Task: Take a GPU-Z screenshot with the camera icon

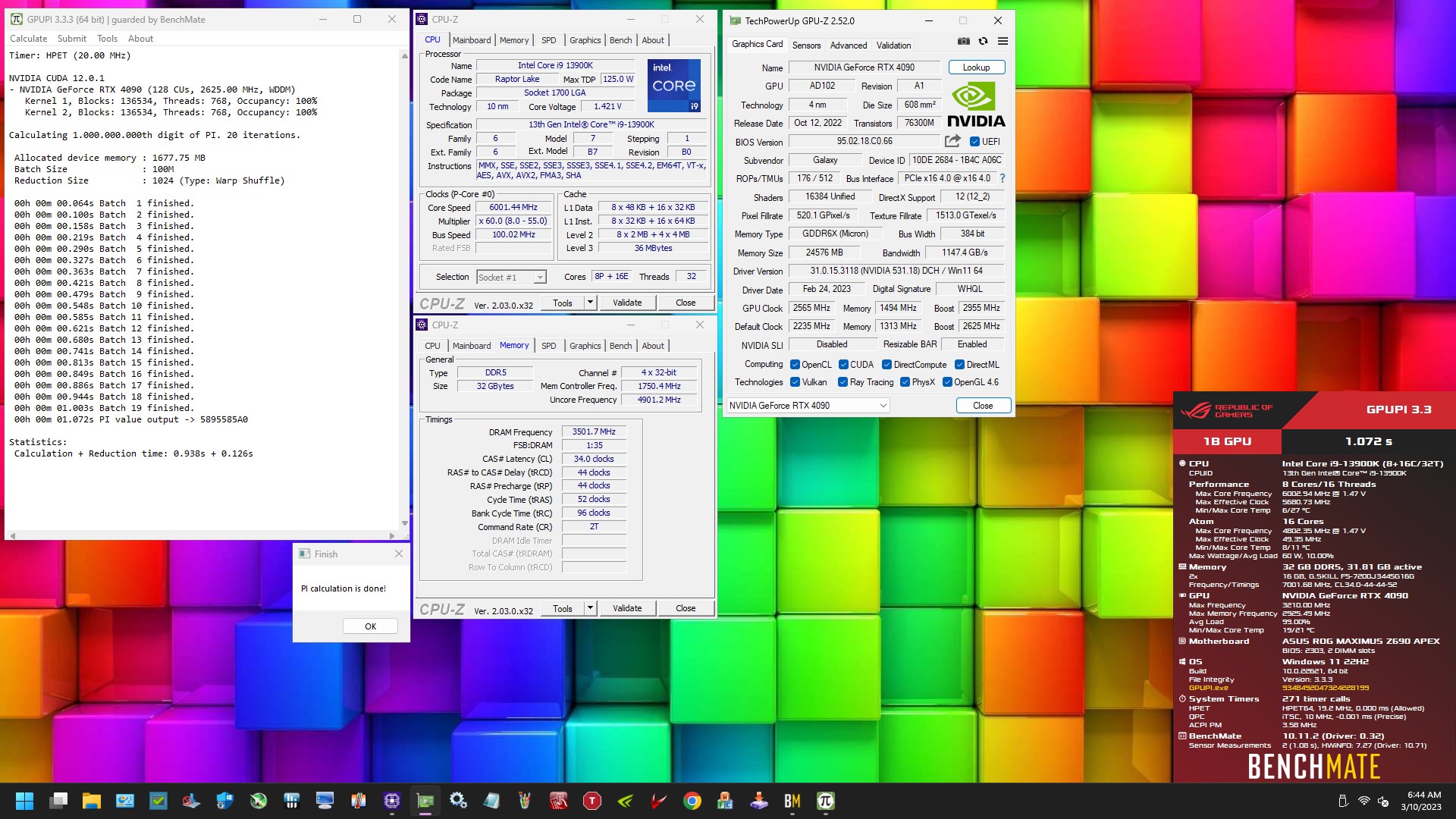Action: (x=963, y=42)
